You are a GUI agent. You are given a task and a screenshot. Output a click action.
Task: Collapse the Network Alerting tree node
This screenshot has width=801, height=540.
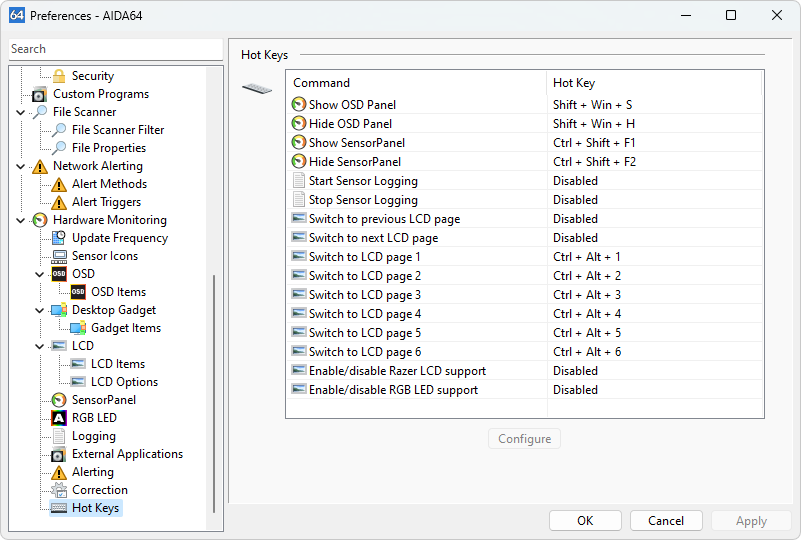point(21,166)
